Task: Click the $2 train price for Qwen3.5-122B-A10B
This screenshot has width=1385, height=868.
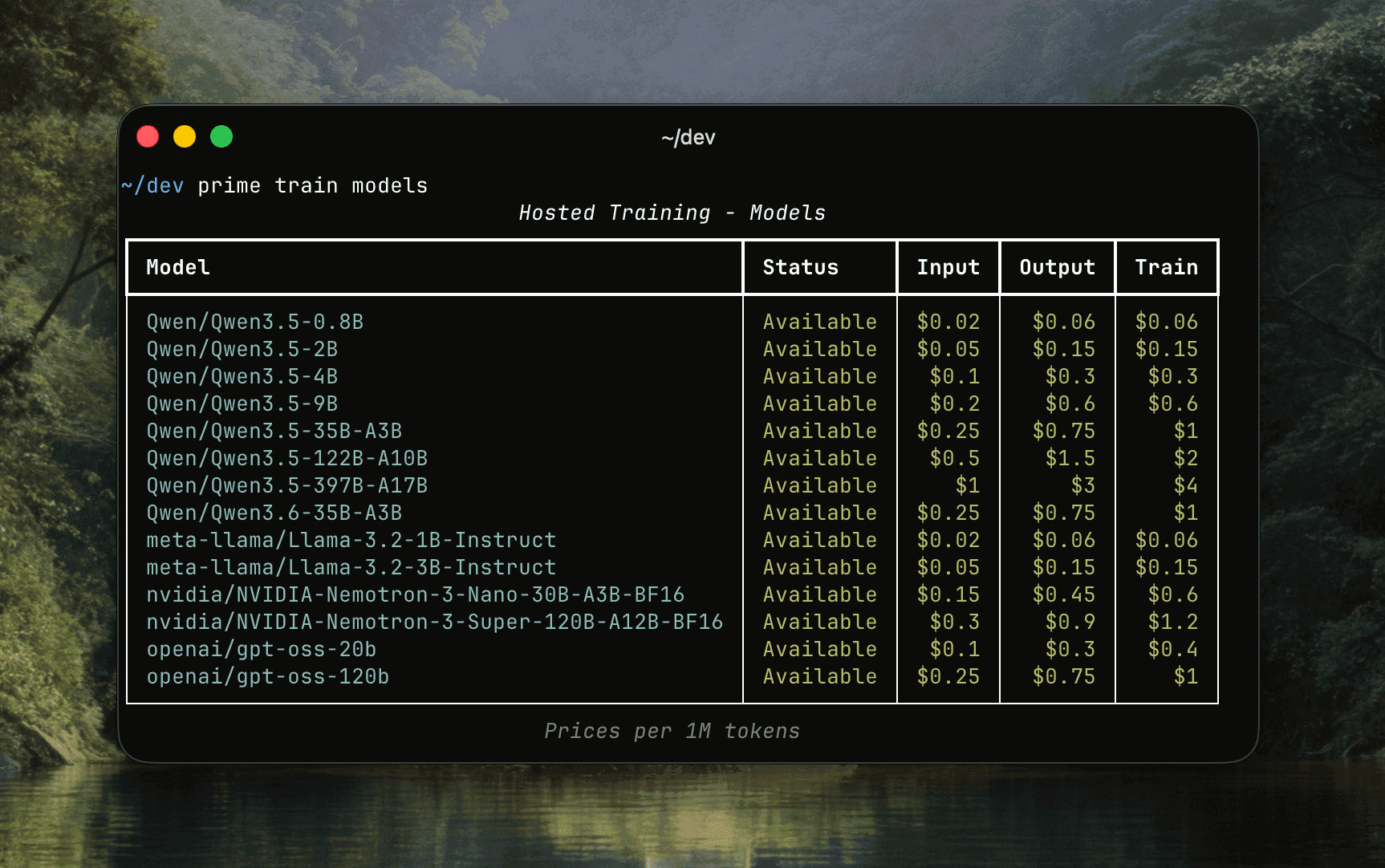Action: coord(1186,459)
